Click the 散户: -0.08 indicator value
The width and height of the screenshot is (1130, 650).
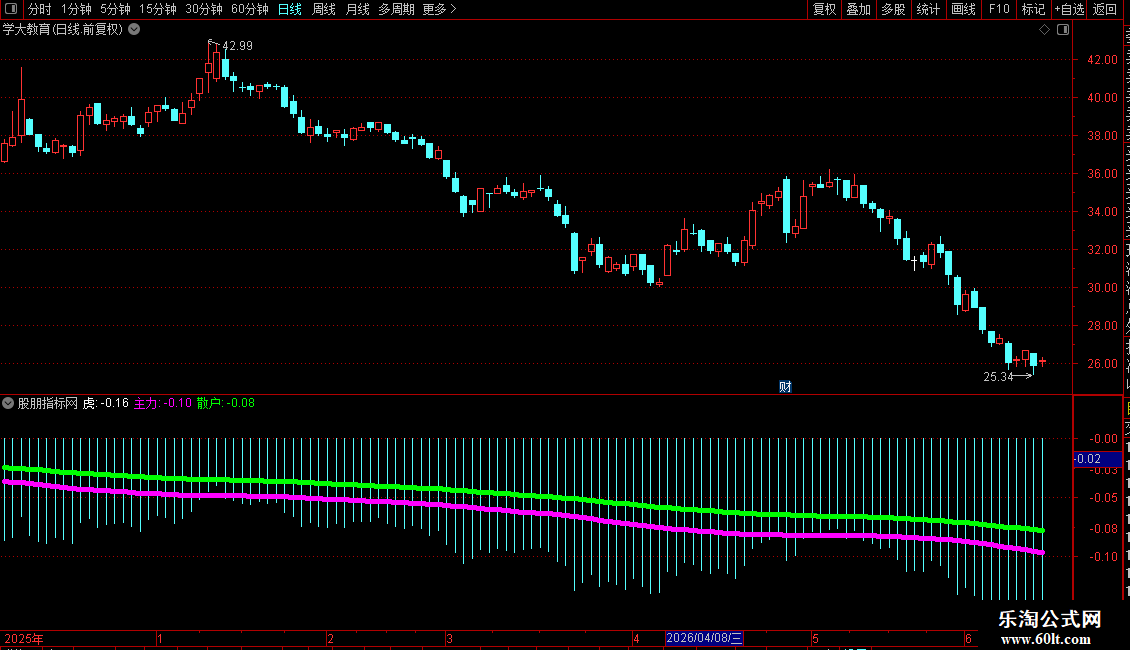[x=226, y=403]
